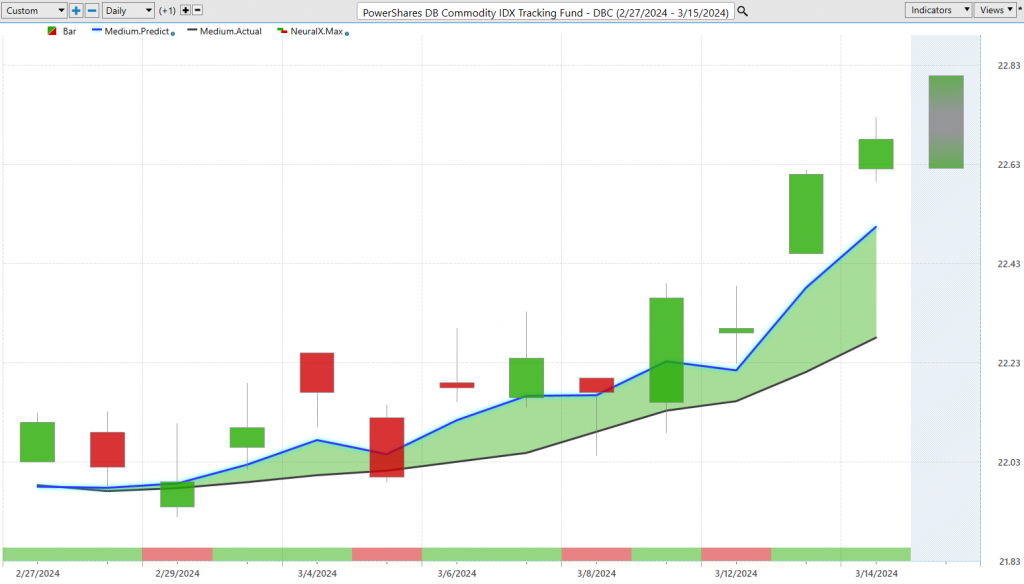The height and width of the screenshot is (584, 1024).
Task: Click the red candlestick above the 3/4/2024 label
Action: pyautogui.click(x=317, y=372)
